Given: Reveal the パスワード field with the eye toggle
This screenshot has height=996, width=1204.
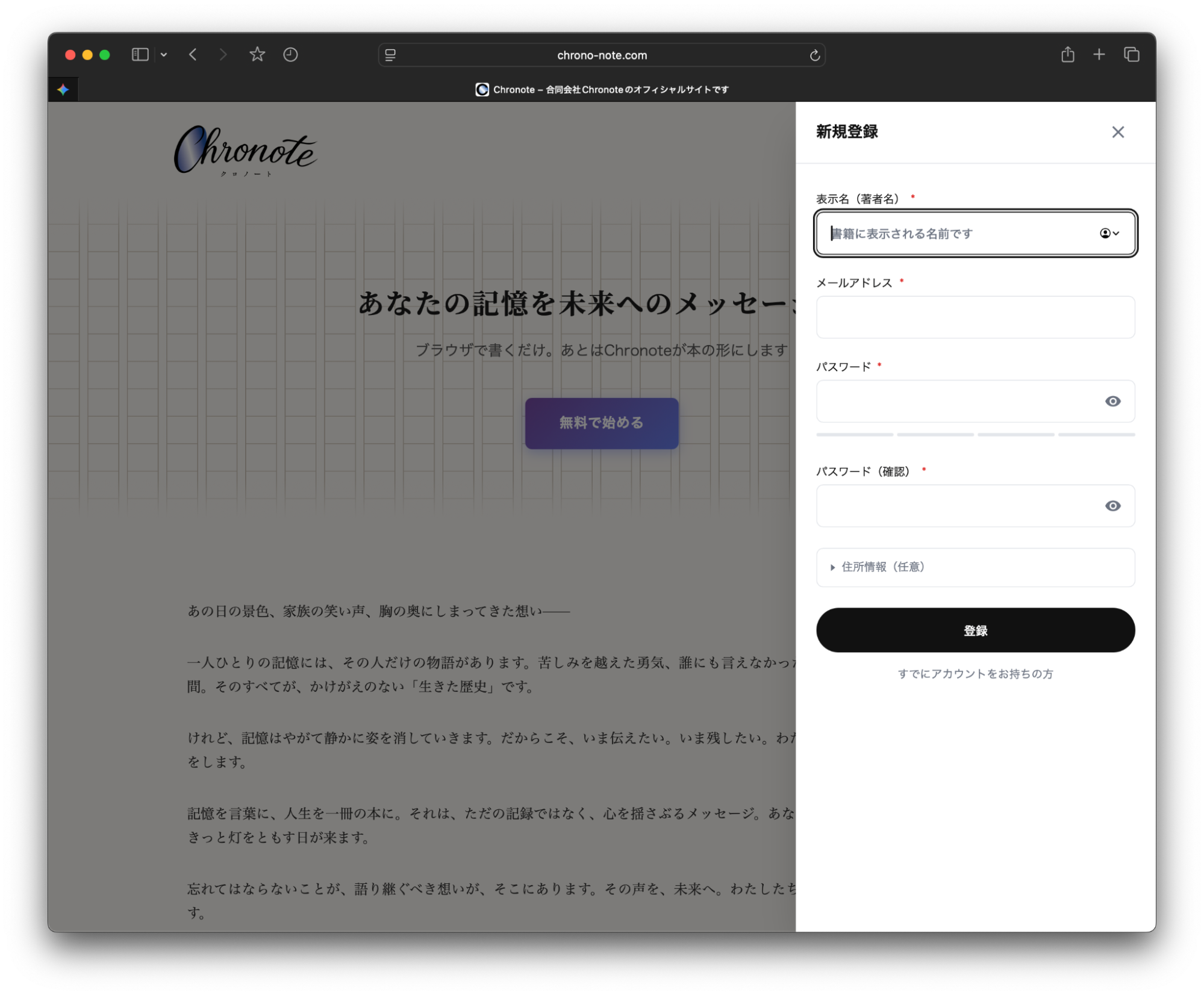Looking at the screenshot, I should pyautogui.click(x=1112, y=401).
